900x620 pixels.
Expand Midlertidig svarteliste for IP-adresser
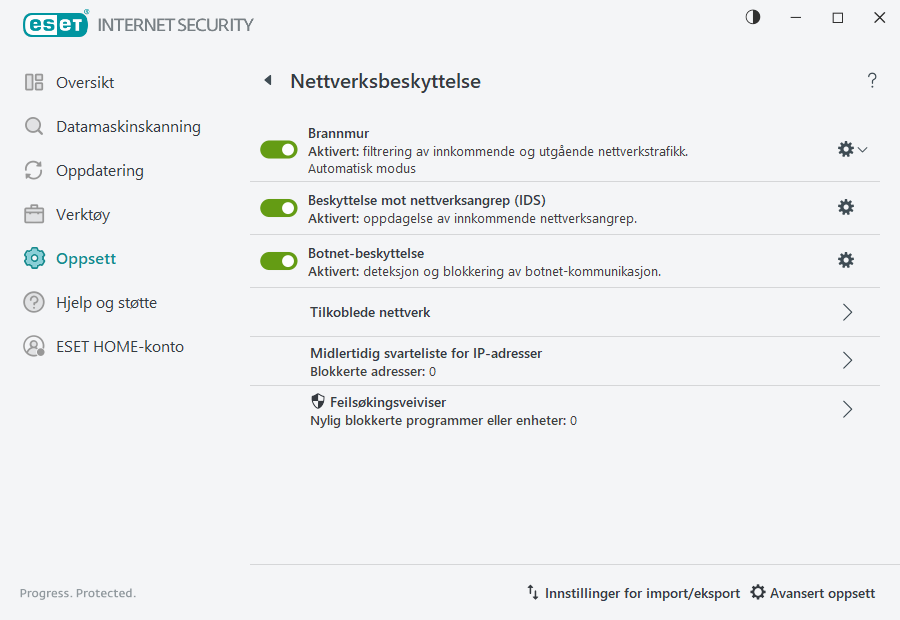click(847, 361)
